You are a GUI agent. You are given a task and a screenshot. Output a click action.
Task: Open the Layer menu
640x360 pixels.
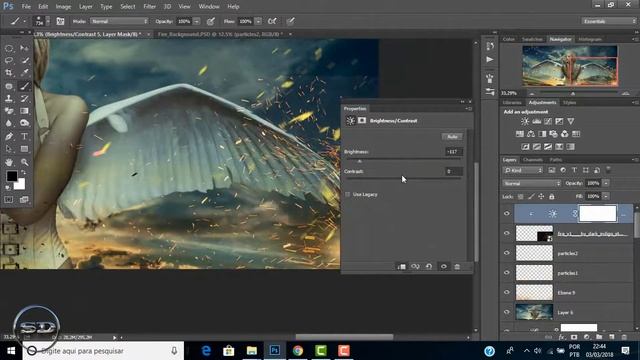tap(86, 7)
